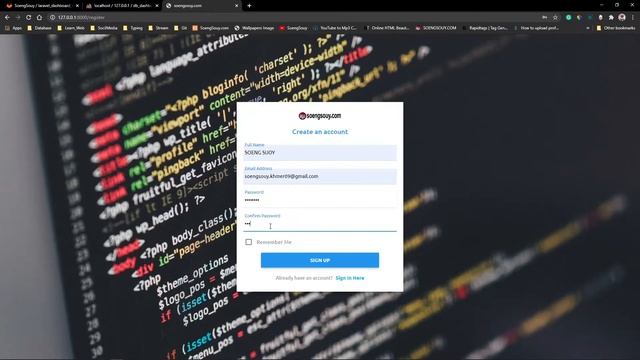Follow the Sign in Here link
Screen dimensions: 640x360
coord(350,278)
